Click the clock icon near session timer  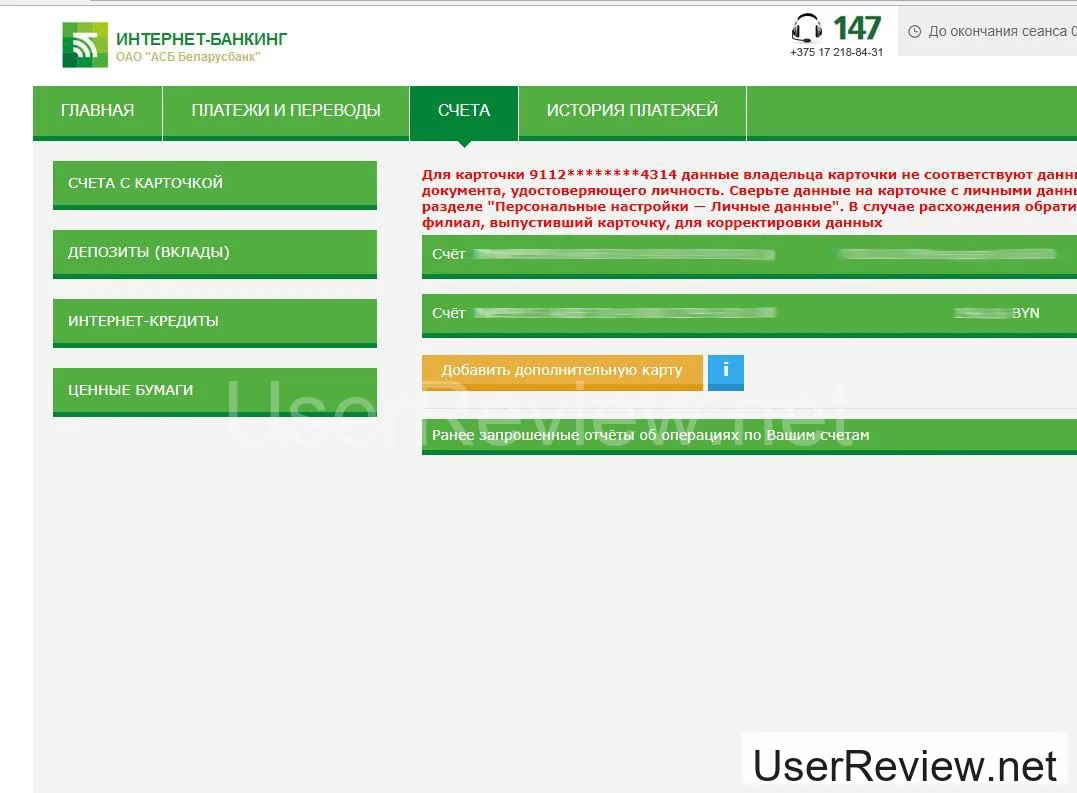pyautogui.click(x=914, y=32)
